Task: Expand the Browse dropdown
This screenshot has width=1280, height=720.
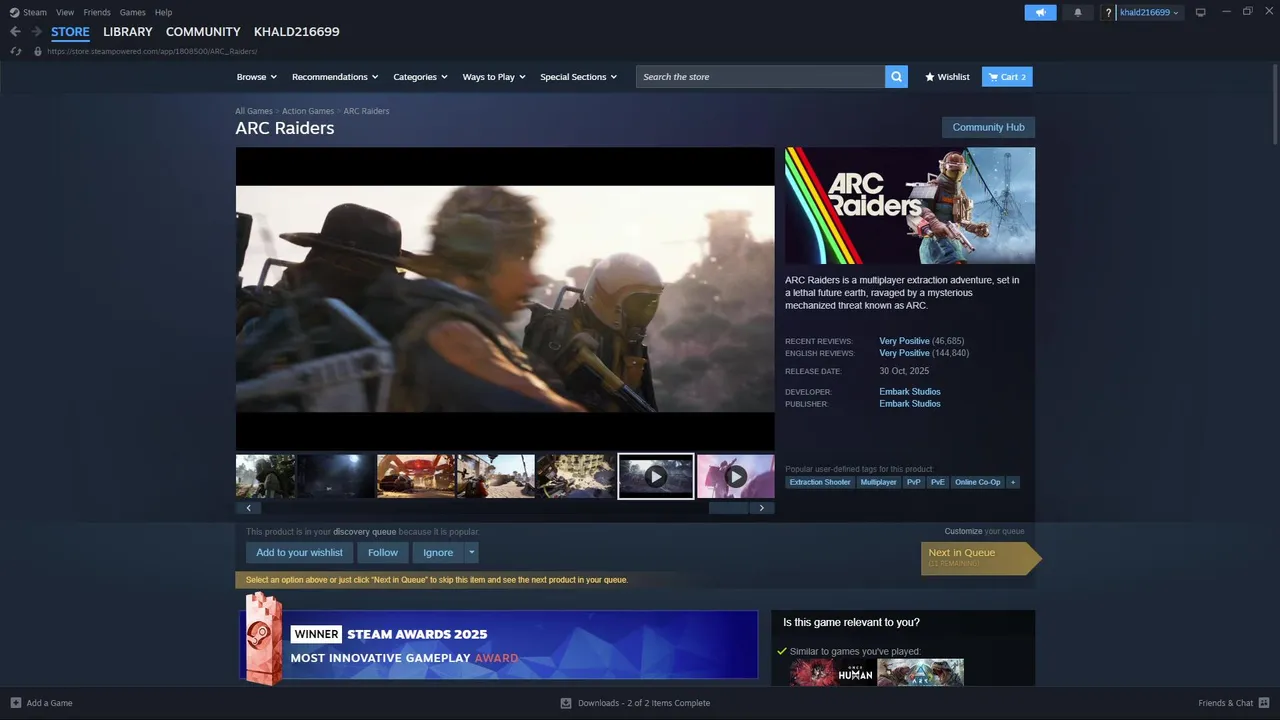Action: coord(256,77)
